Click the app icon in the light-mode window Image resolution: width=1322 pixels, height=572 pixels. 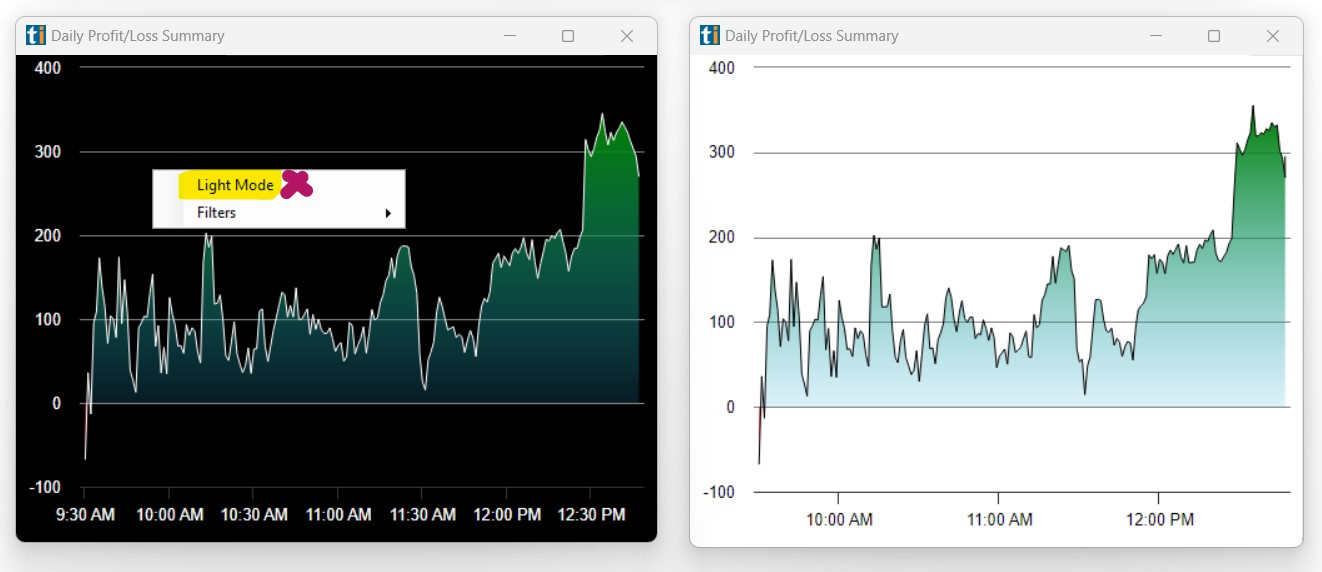710,36
